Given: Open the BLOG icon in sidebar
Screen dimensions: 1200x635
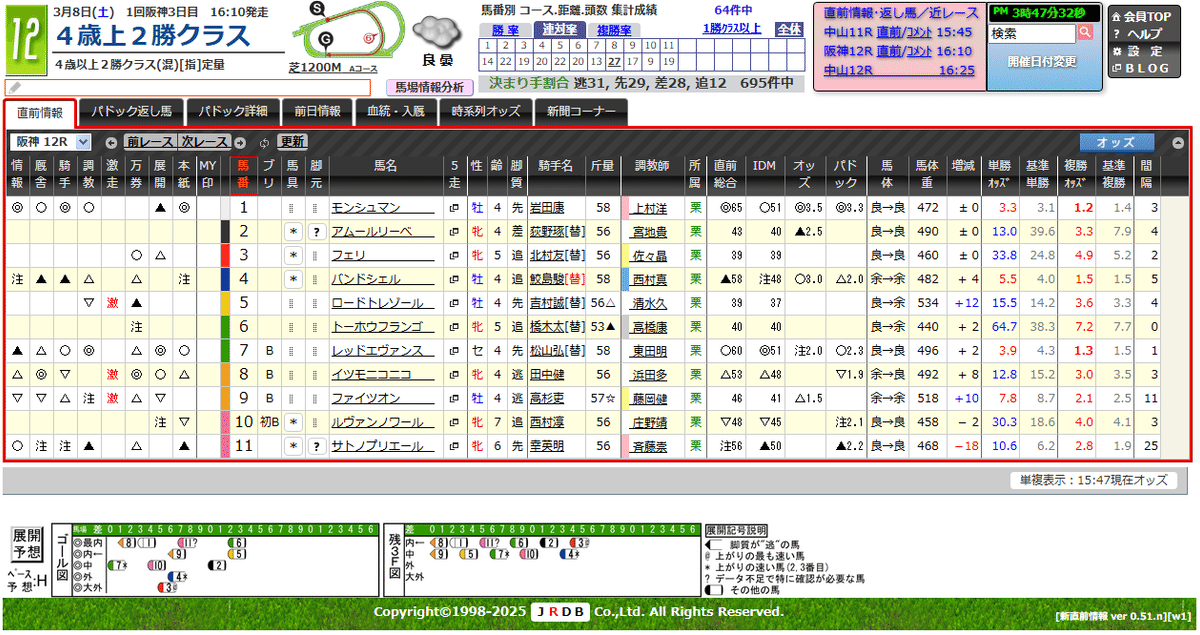Looking at the screenshot, I should pos(1117,68).
